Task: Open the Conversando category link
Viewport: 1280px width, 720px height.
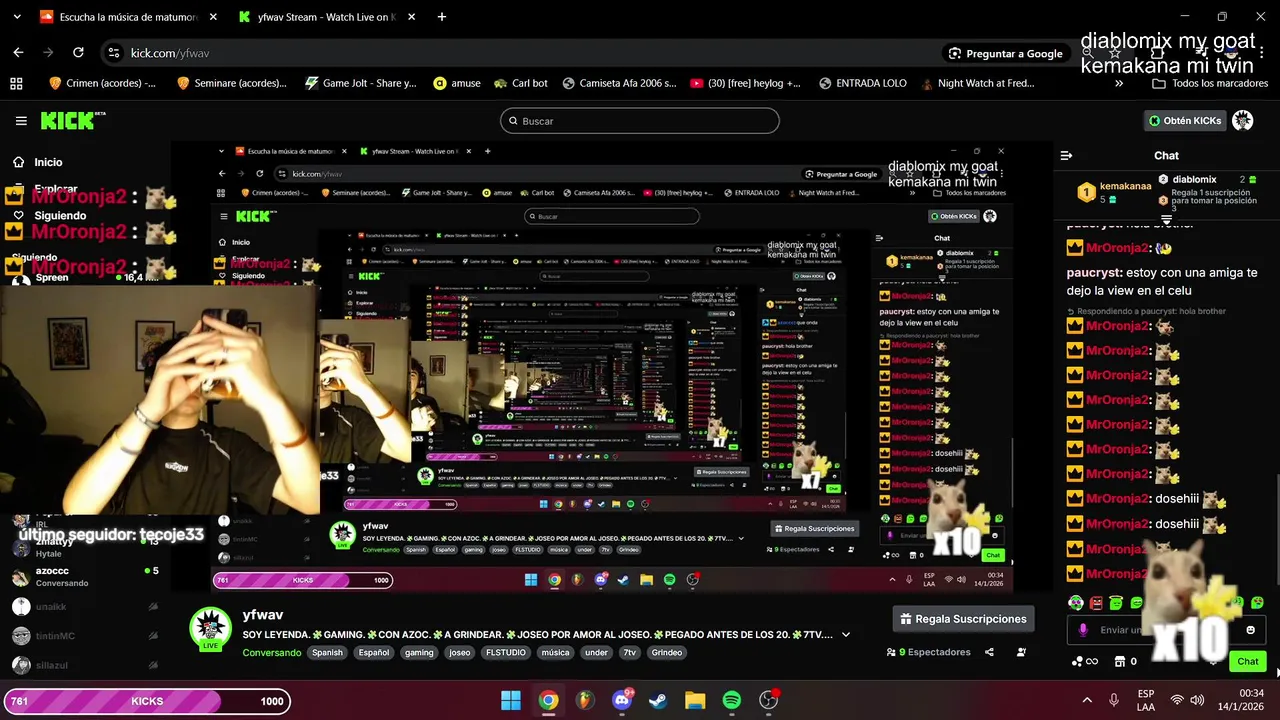Action: tap(271, 653)
